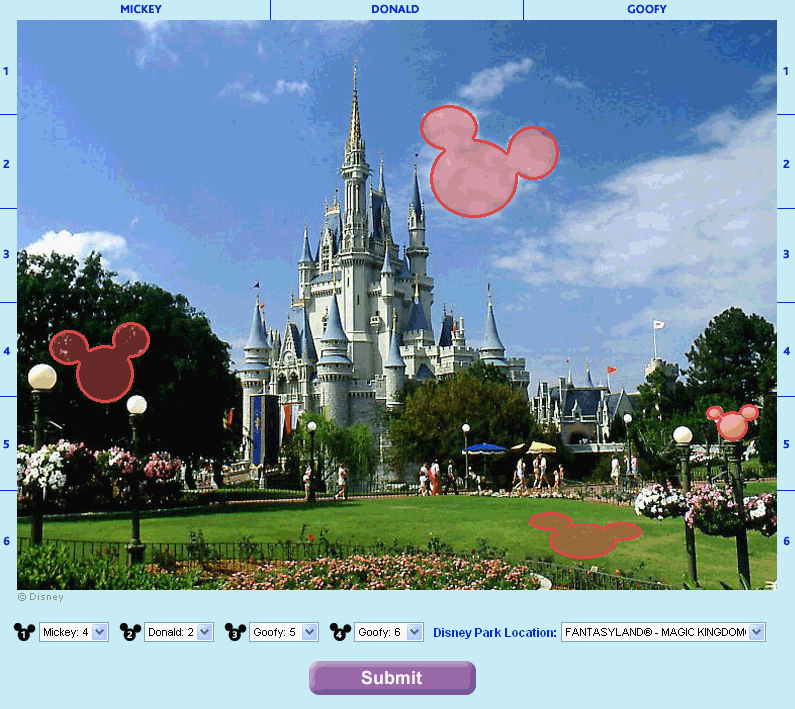Click the Submit button

coord(392,678)
